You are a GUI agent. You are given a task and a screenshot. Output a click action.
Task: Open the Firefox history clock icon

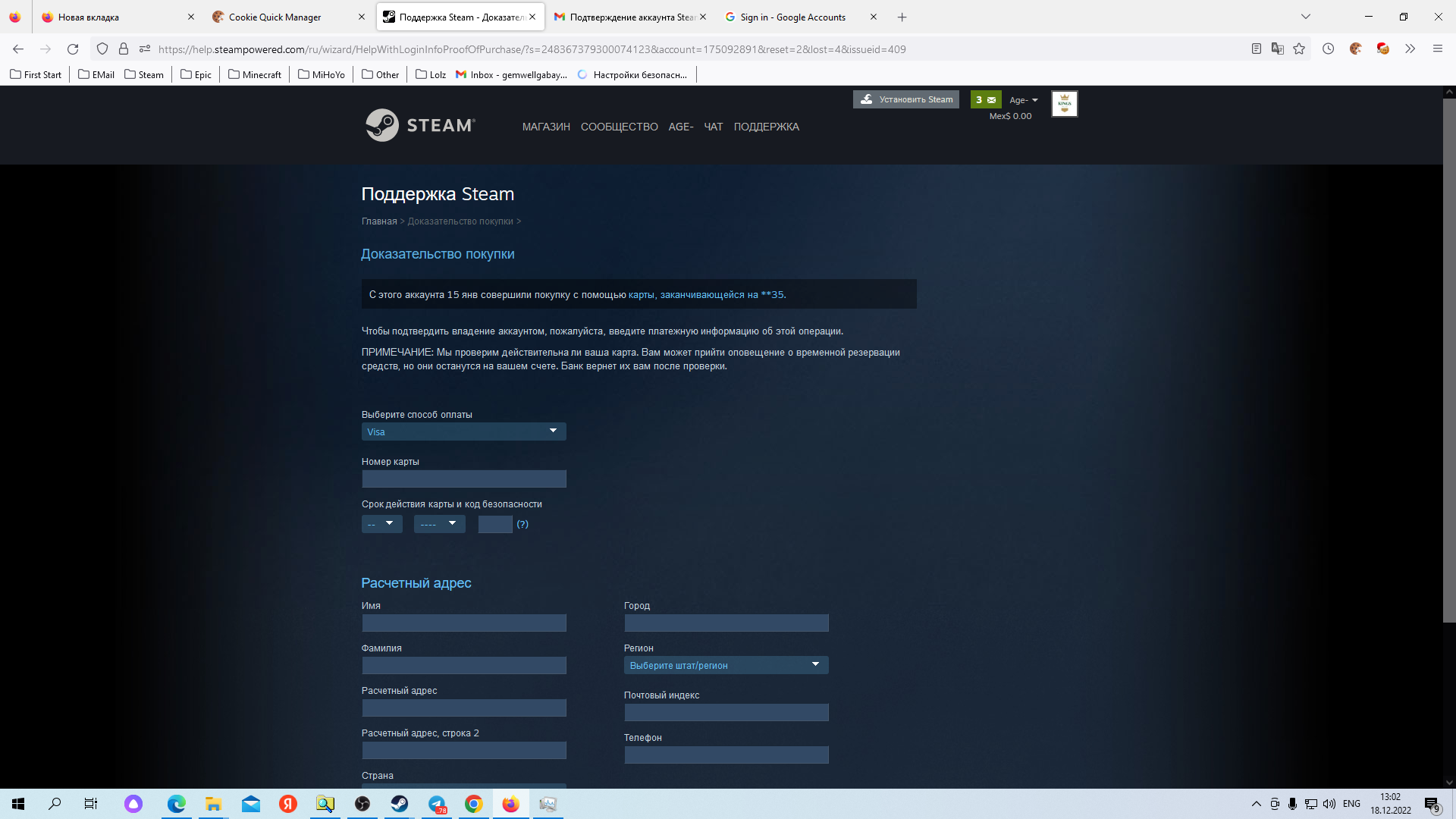[x=1328, y=49]
